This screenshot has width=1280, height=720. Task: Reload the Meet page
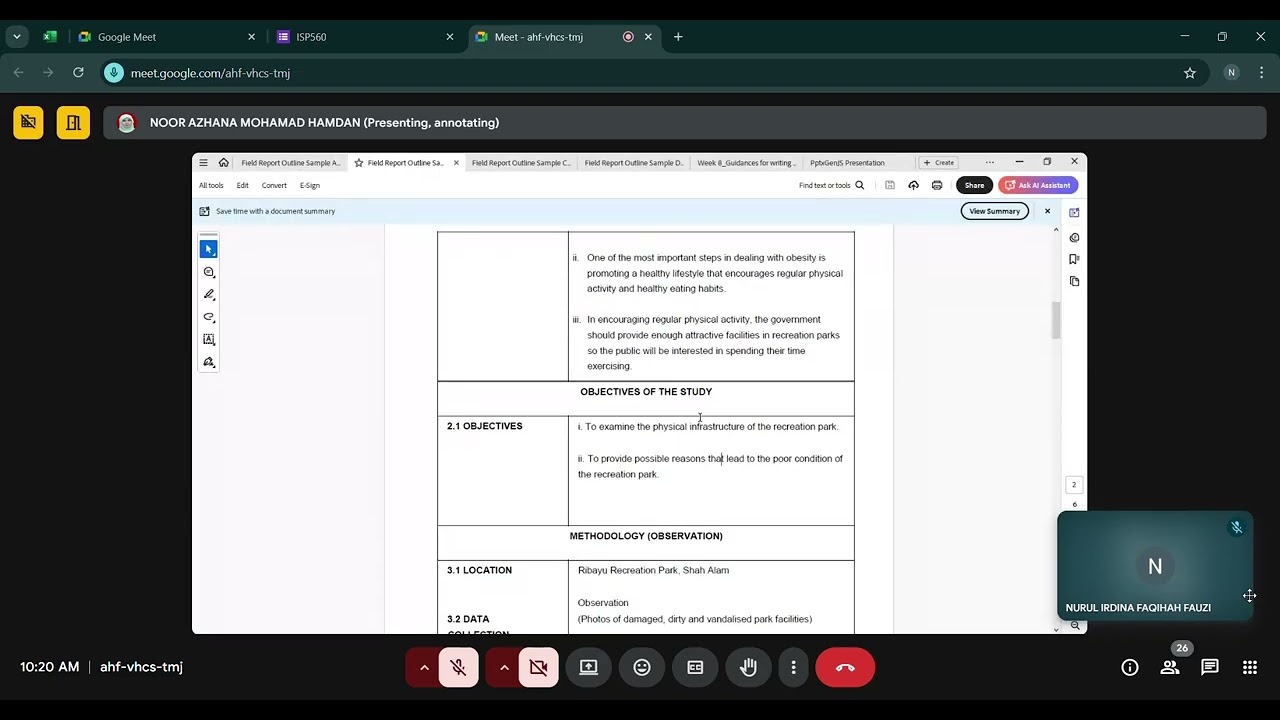tap(78, 73)
